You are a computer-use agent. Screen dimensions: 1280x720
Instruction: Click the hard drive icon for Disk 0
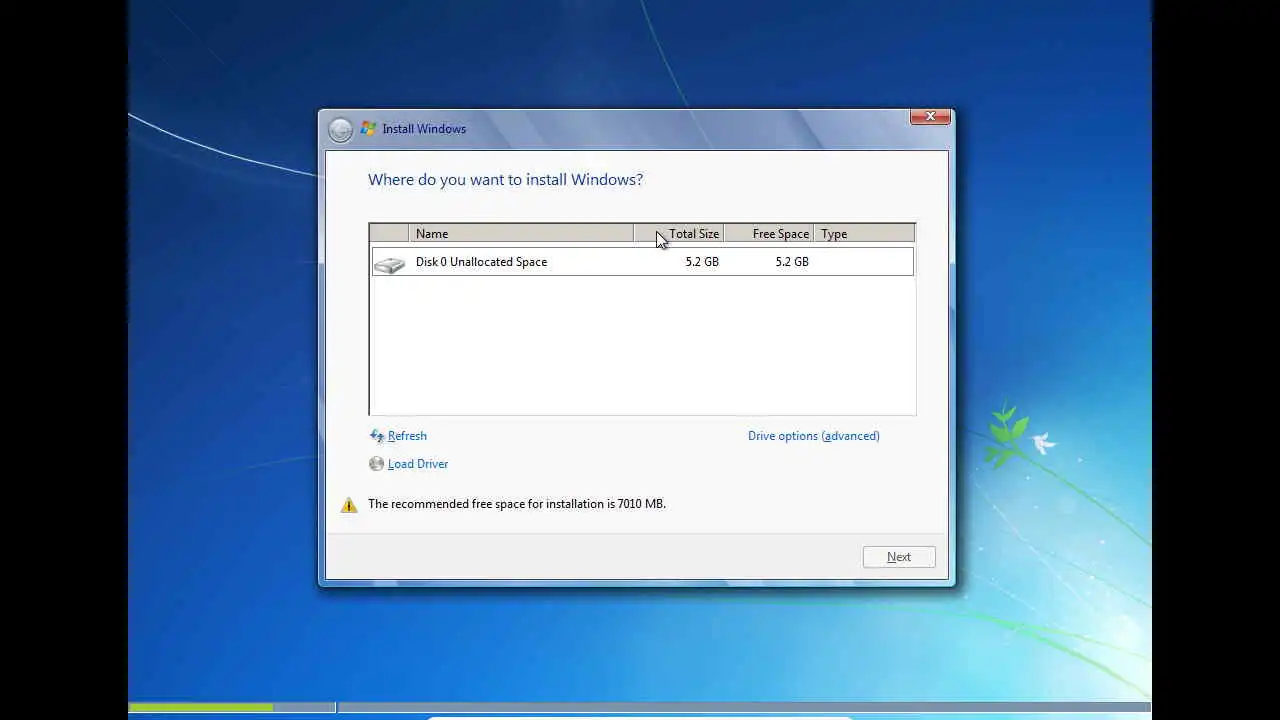pyautogui.click(x=390, y=263)
